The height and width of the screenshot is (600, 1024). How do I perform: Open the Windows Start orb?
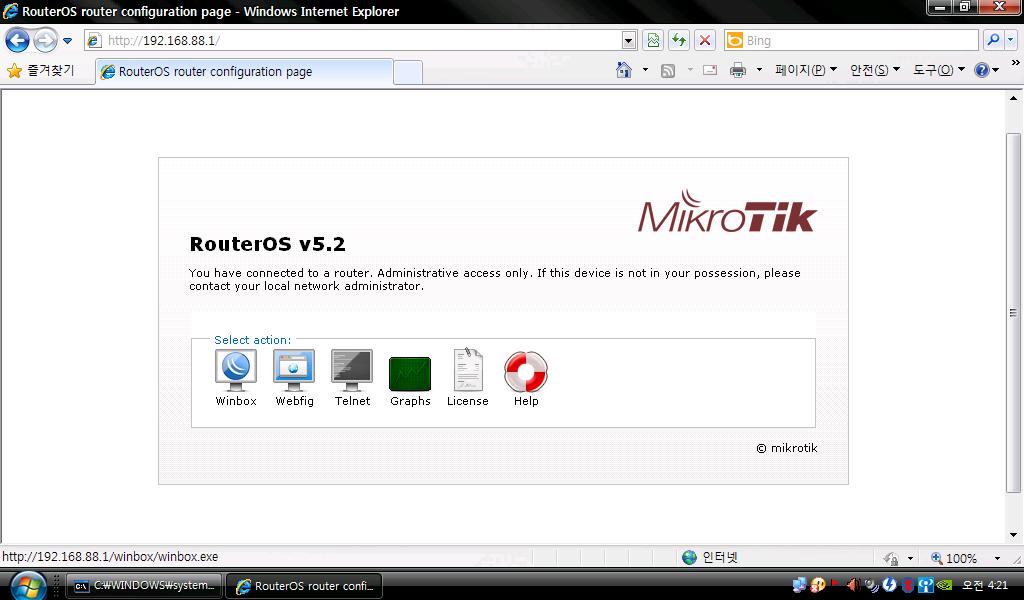[x=27, y=586]
